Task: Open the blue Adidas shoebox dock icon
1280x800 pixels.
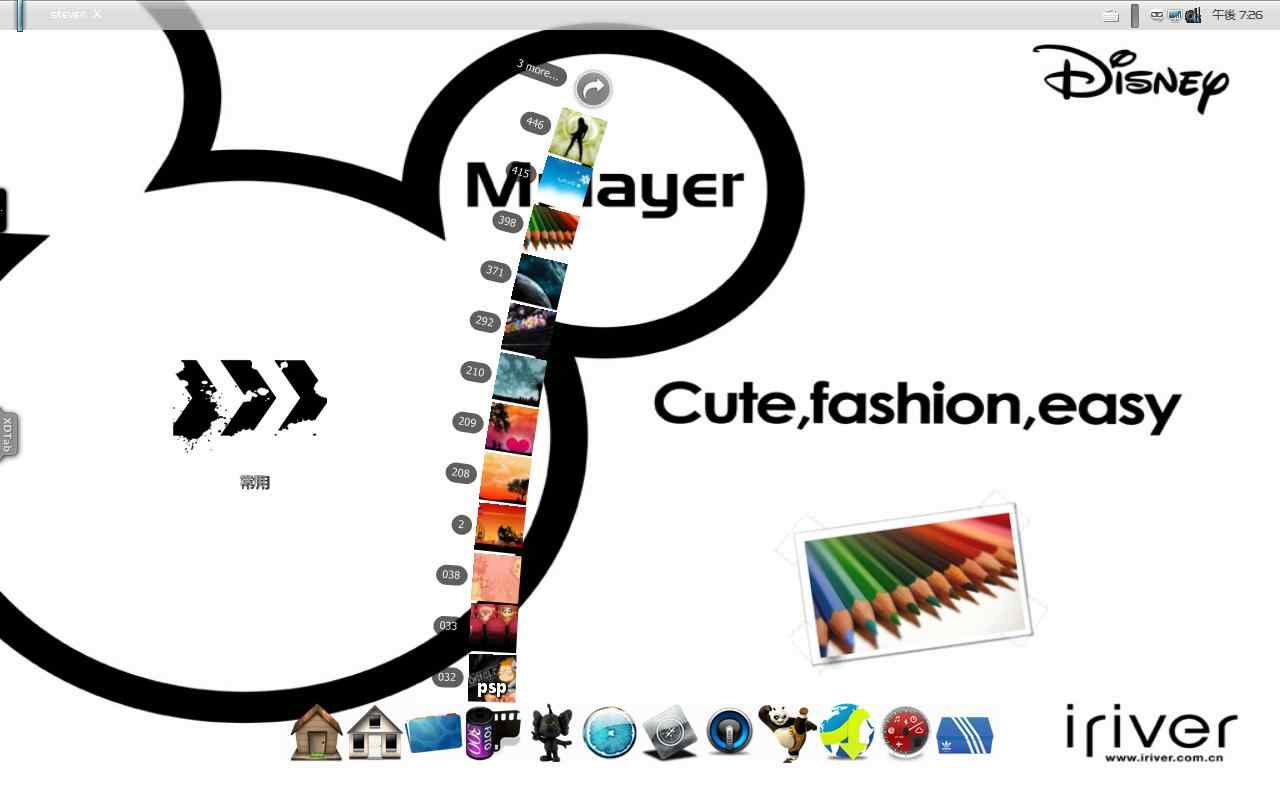Action: [x=965, y=735]
